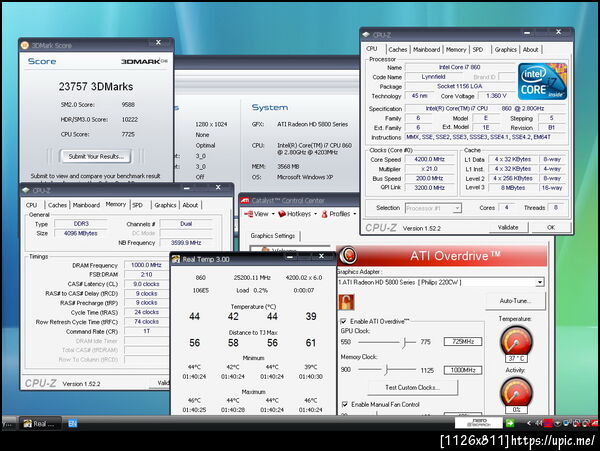600x451 pixels.
Task: Click the orange unlock padlock icon
Action: (346, 302)
